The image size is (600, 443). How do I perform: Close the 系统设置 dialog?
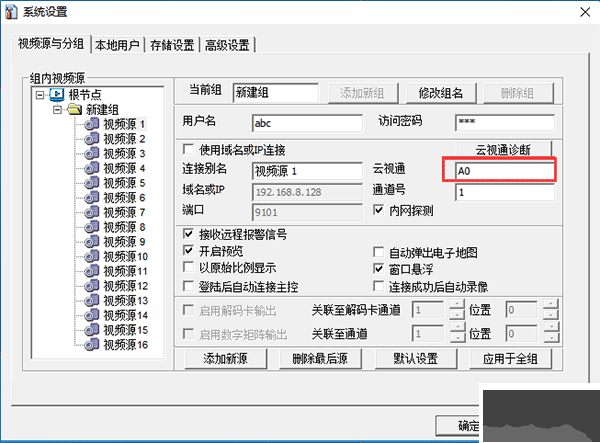point(585,12)
